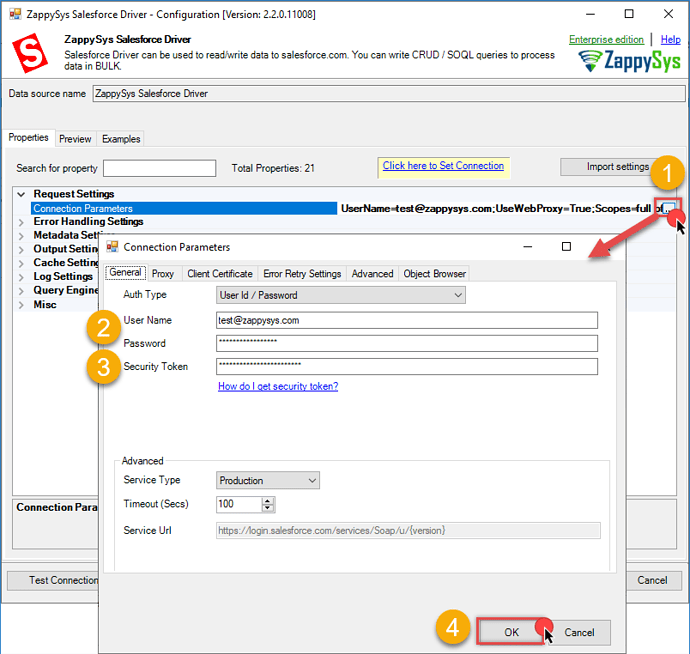
Task: Click the Log Settings row label
Action: pos(63,276)
